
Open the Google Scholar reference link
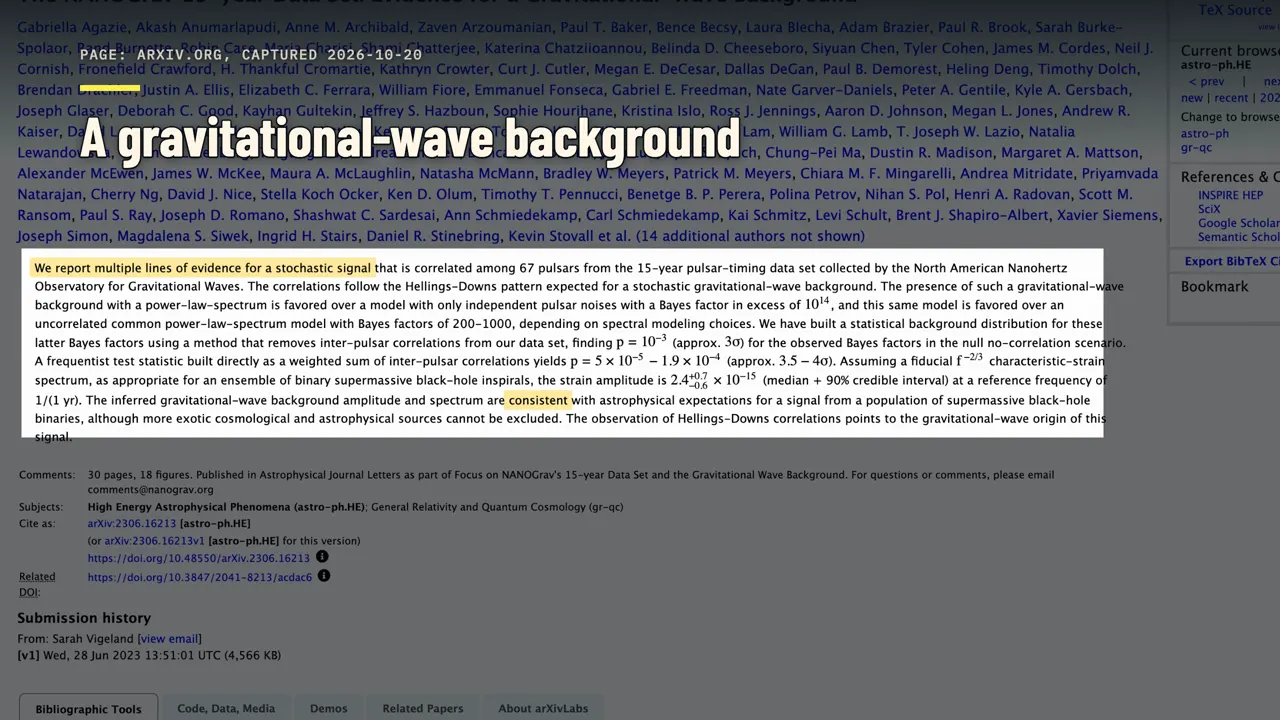(1239, 223)
